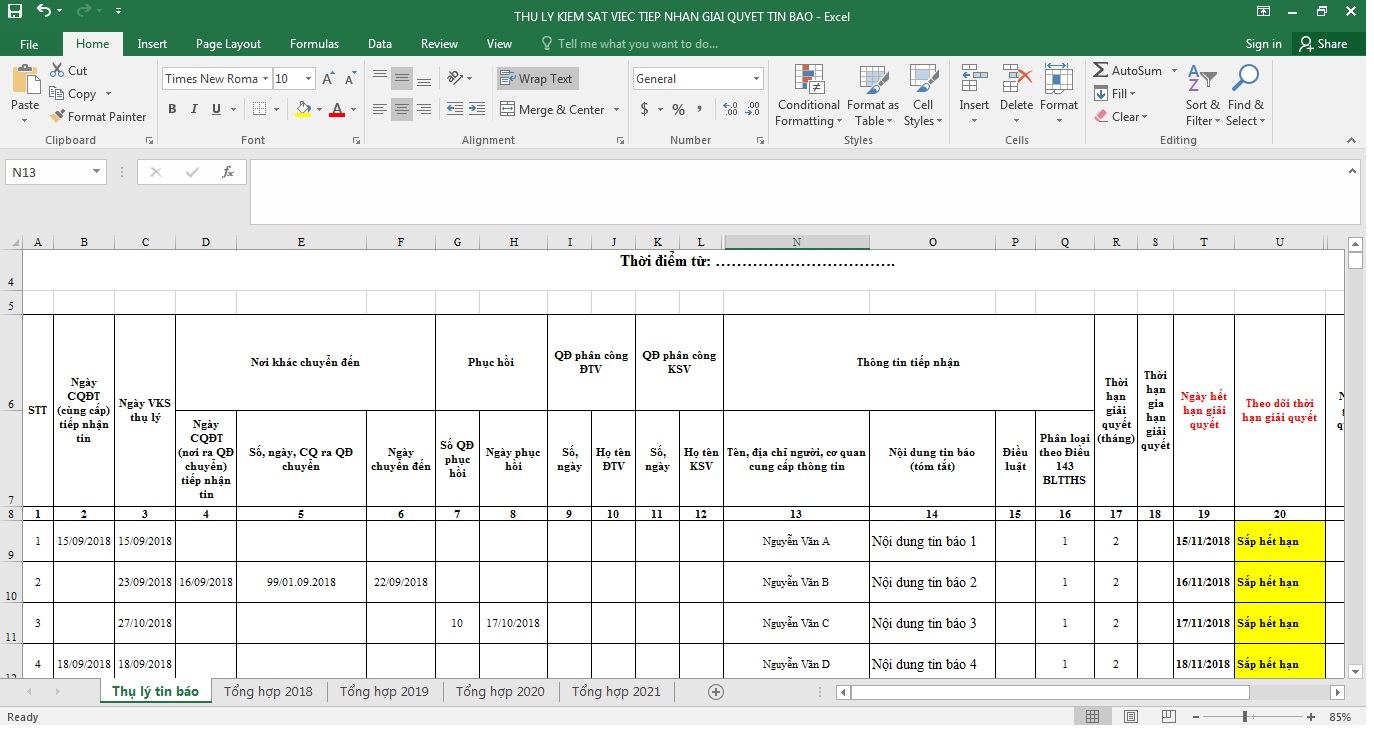The image size is (1374, 729).
Task: Click the Share button
Action: pyautogui.click(x=1322, y=44)
